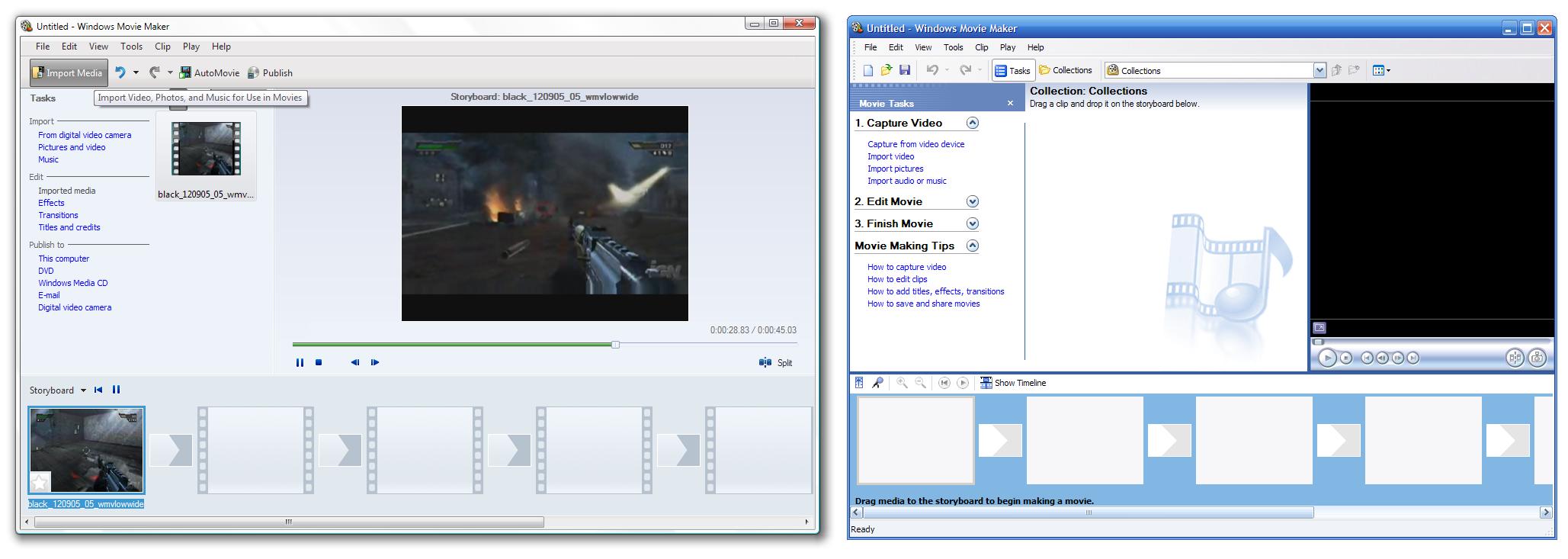Click the save project floppy disk icon
Viewport: 1568px width, 559px height.
pyautogui.click(x=905, y=70)
